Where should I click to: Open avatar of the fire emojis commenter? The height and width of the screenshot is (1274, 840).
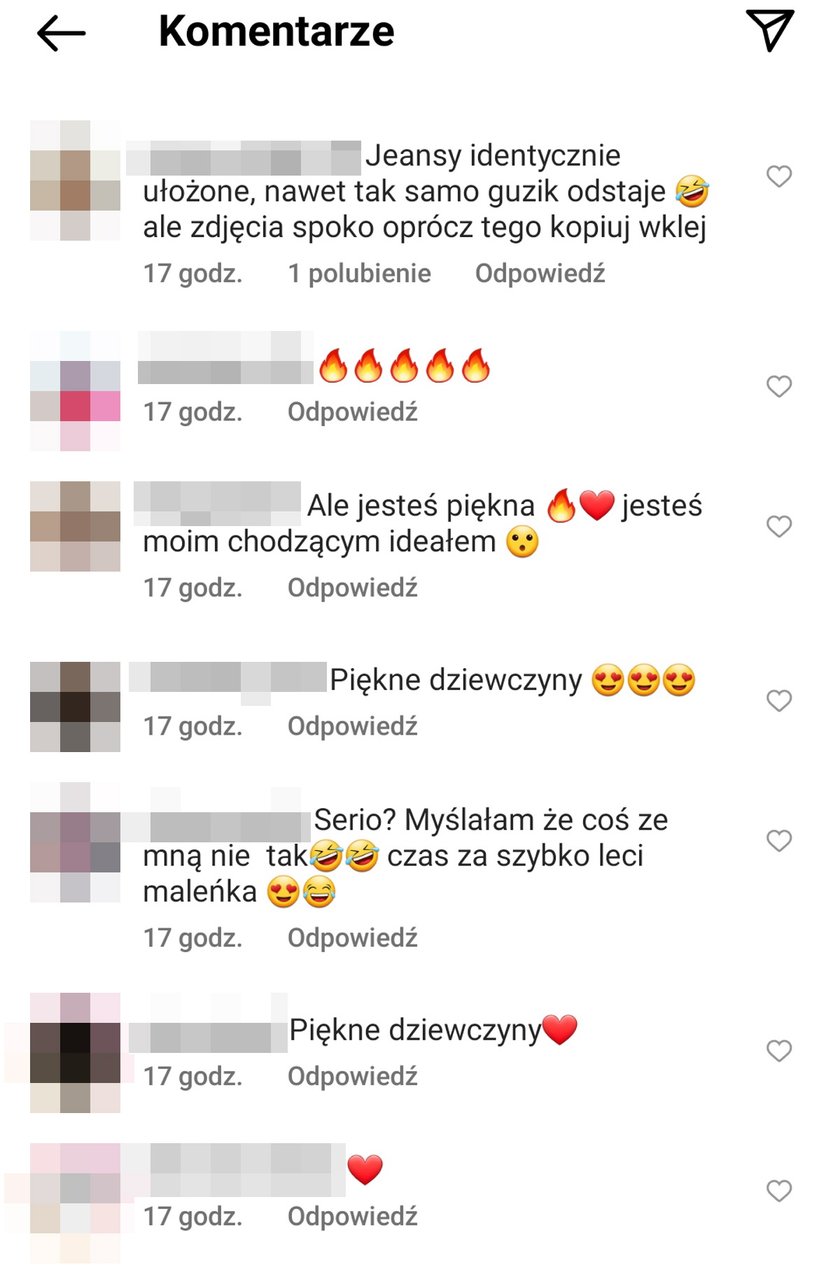coord(75,392)
